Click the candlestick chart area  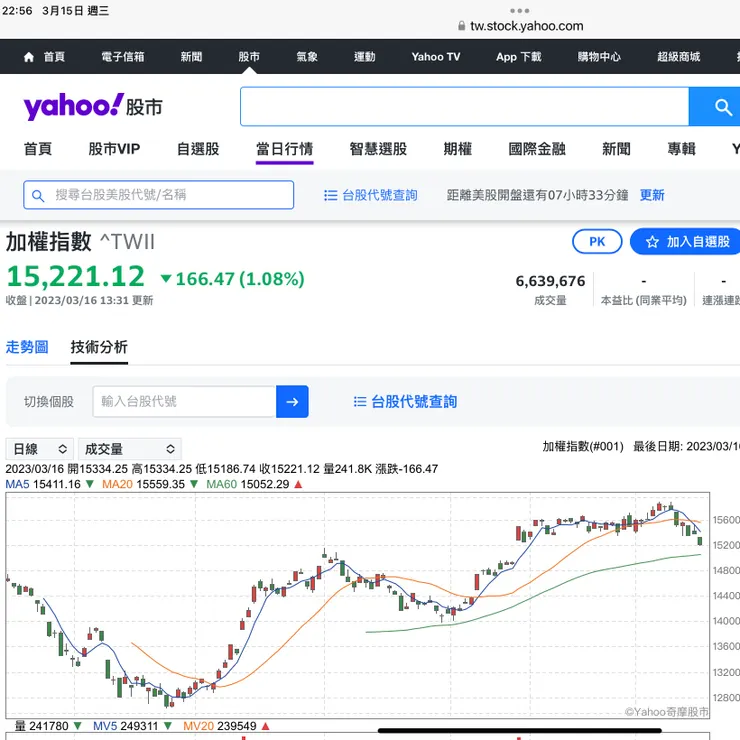coord(357,605)
